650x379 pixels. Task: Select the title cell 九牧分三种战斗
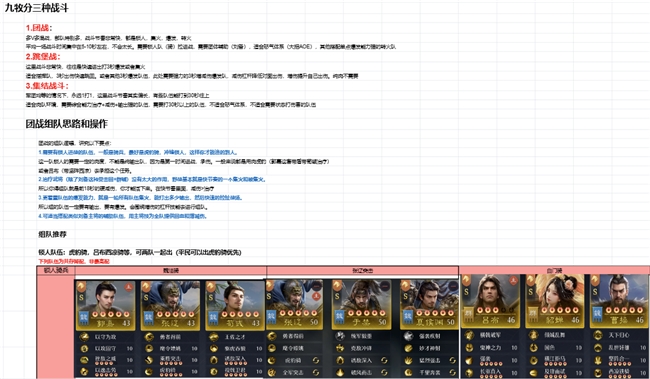pos(36,8)
